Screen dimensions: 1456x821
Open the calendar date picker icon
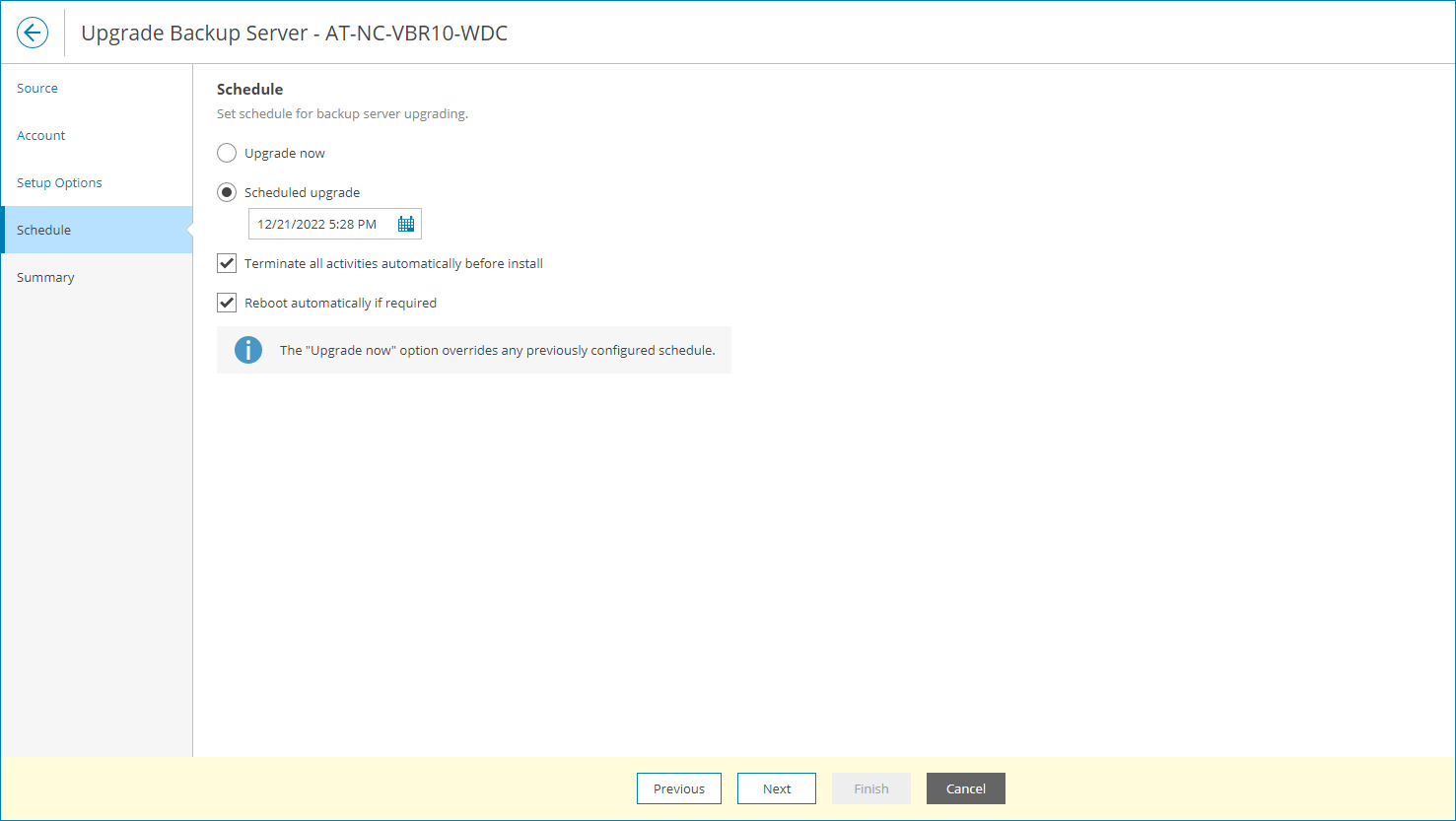pos(405,224)
